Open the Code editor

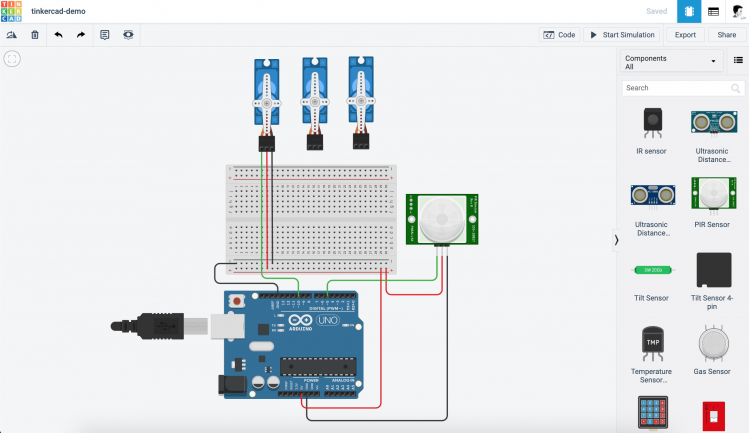point(559,35)
